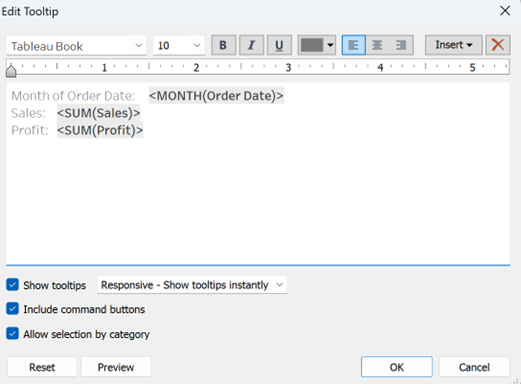
Task: Align tooltip text left
Action: point(354,45)
